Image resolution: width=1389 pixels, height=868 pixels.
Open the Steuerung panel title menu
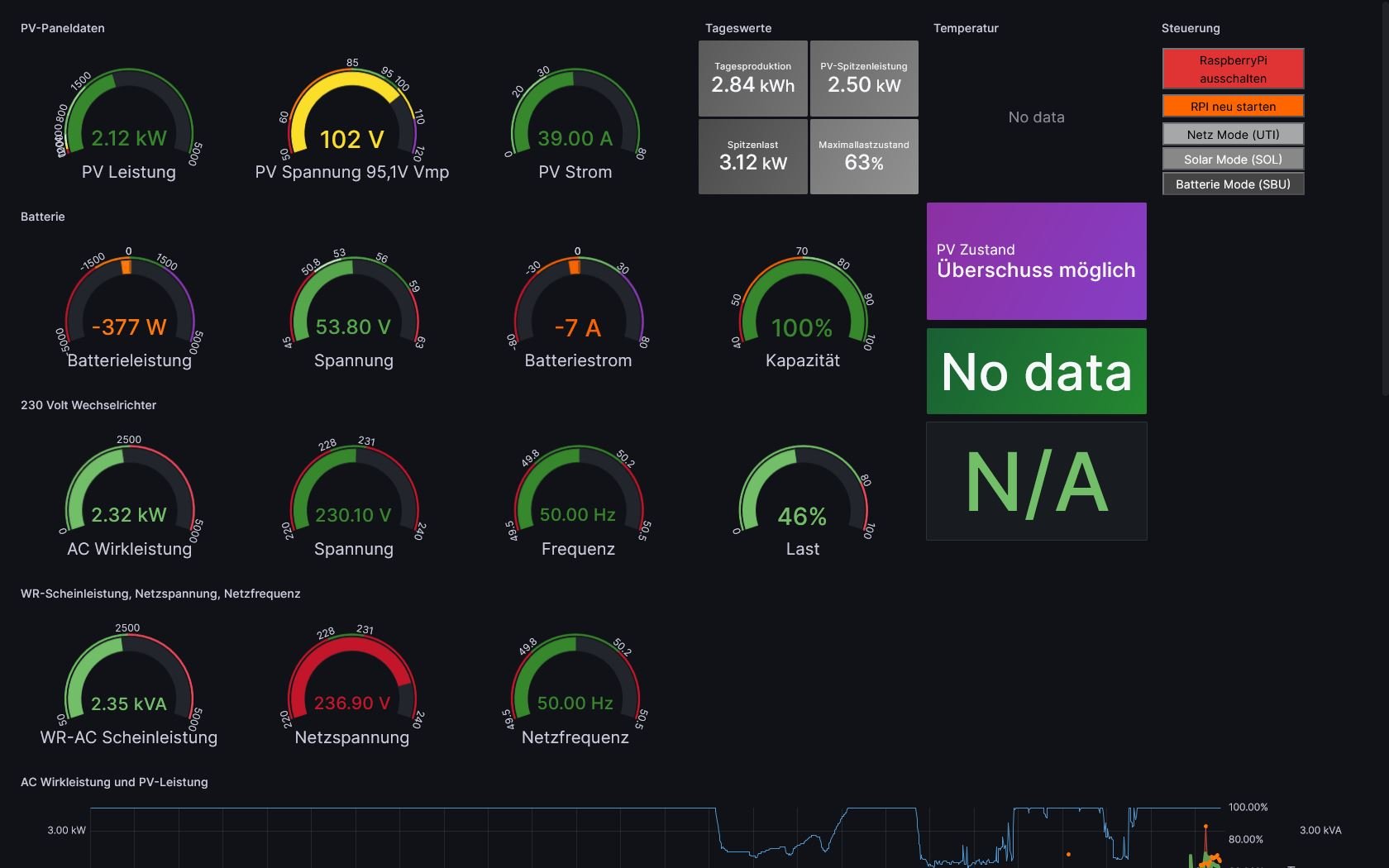coord(1190,28)
